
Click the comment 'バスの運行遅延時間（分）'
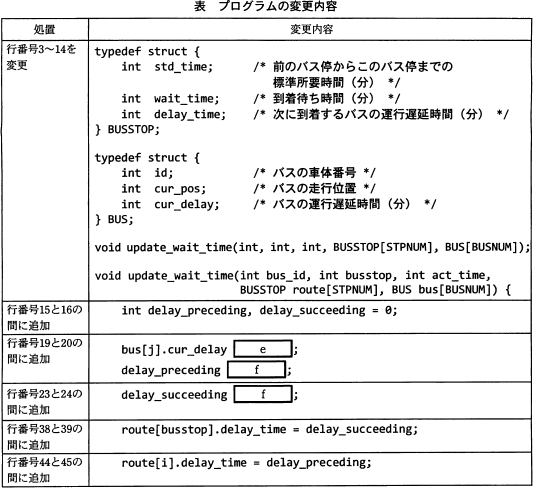[342, 204]
